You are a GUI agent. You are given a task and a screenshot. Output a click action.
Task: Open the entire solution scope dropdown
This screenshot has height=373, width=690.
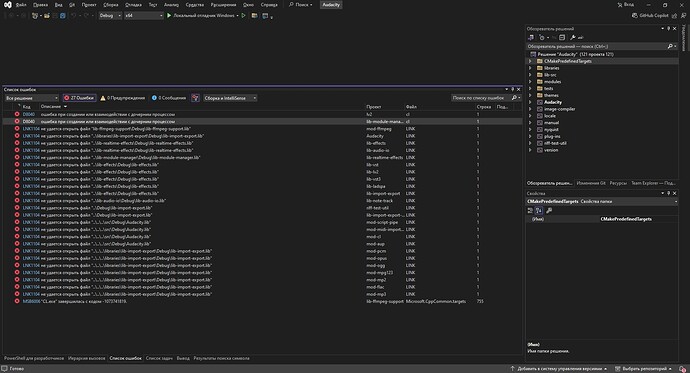(x=32, y=98)
